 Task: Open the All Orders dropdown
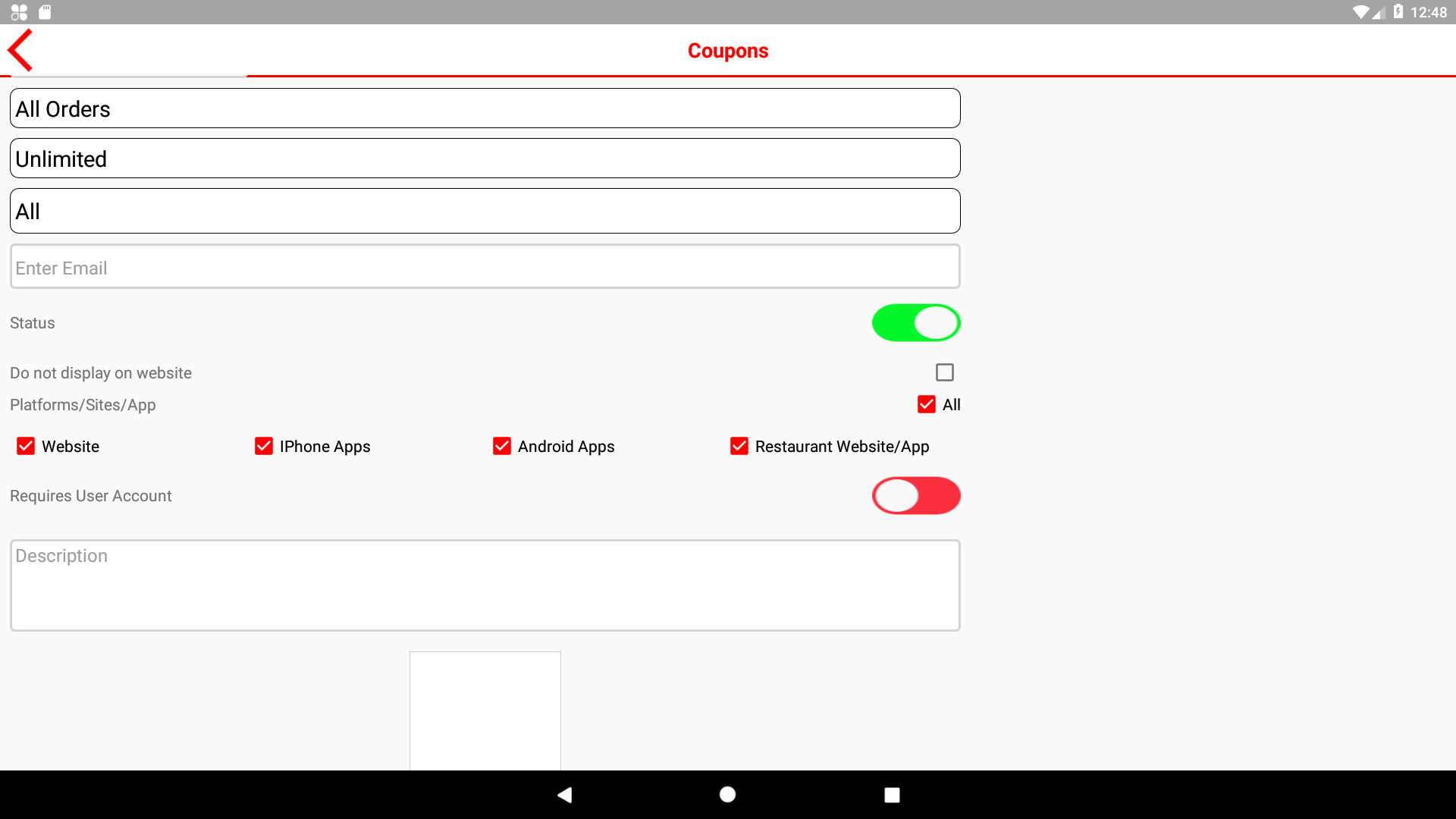(x=485, y=108)
